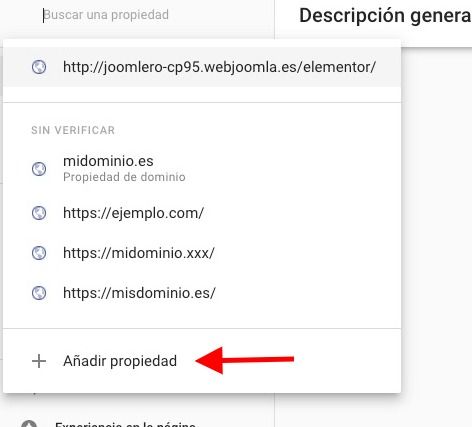Choose the midominio.es domain property
This screenshot has height=427, width=472.
202,169
